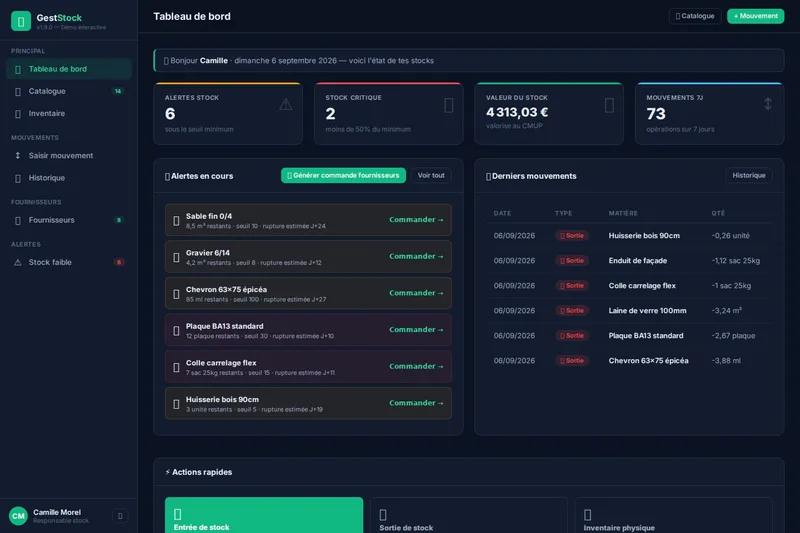This screenshot has height=533, width=800.
Task: Click the Chevron 63×75 épicéa alert row icon
Action: coord(176,294)
